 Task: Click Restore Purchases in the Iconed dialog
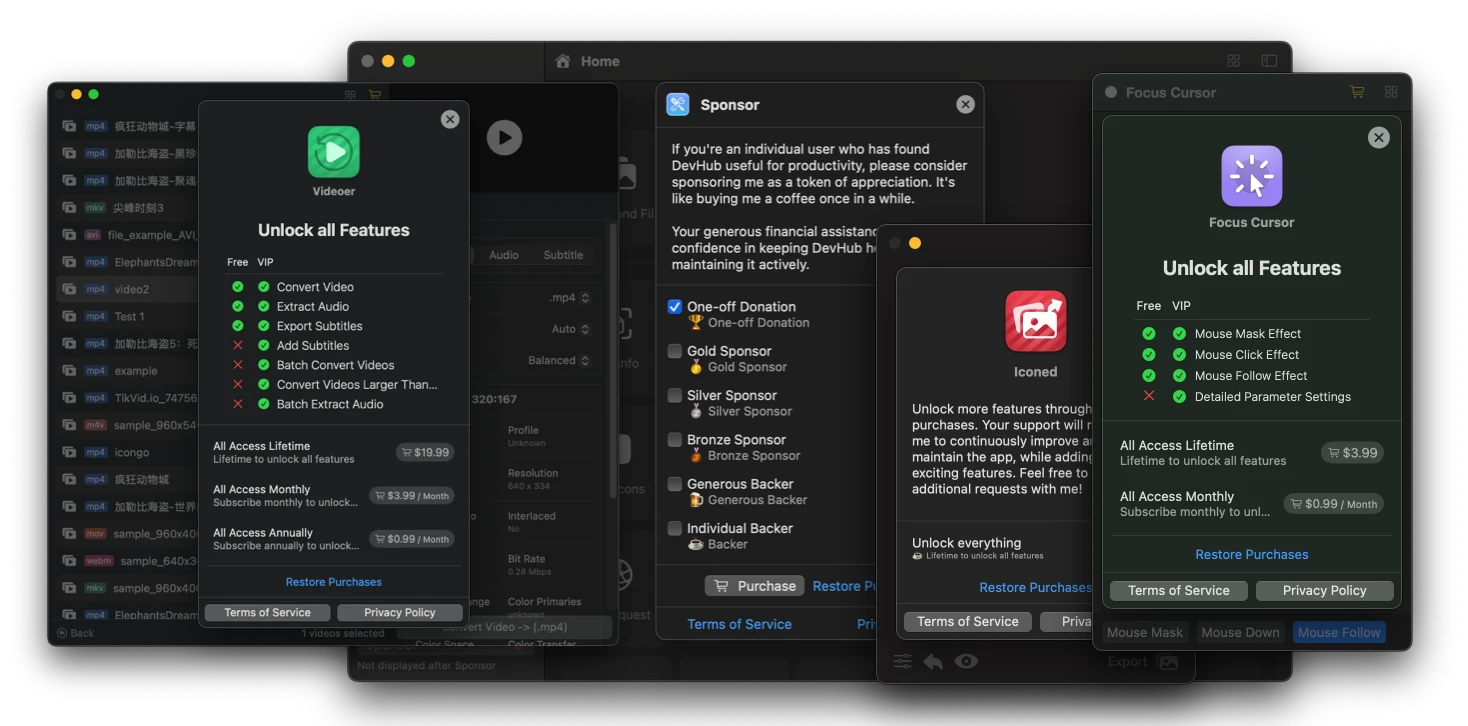[1035, 587]
